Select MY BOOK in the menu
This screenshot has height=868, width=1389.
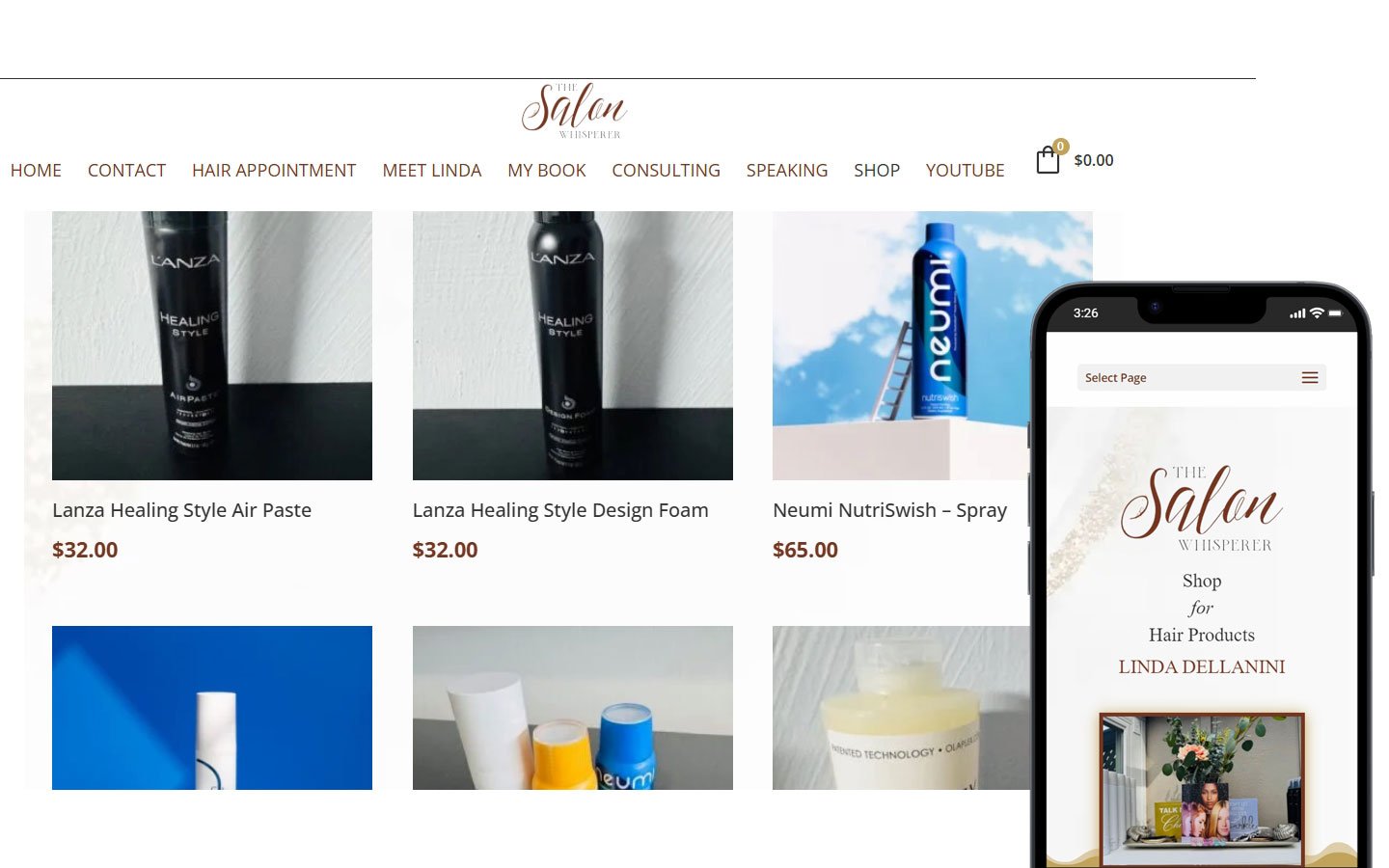(x=546, y=171)
